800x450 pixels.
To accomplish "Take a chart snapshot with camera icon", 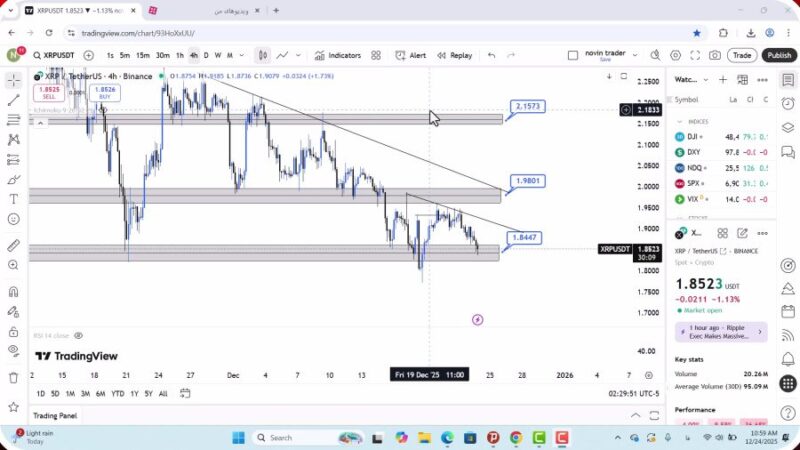I will point(714,56).
